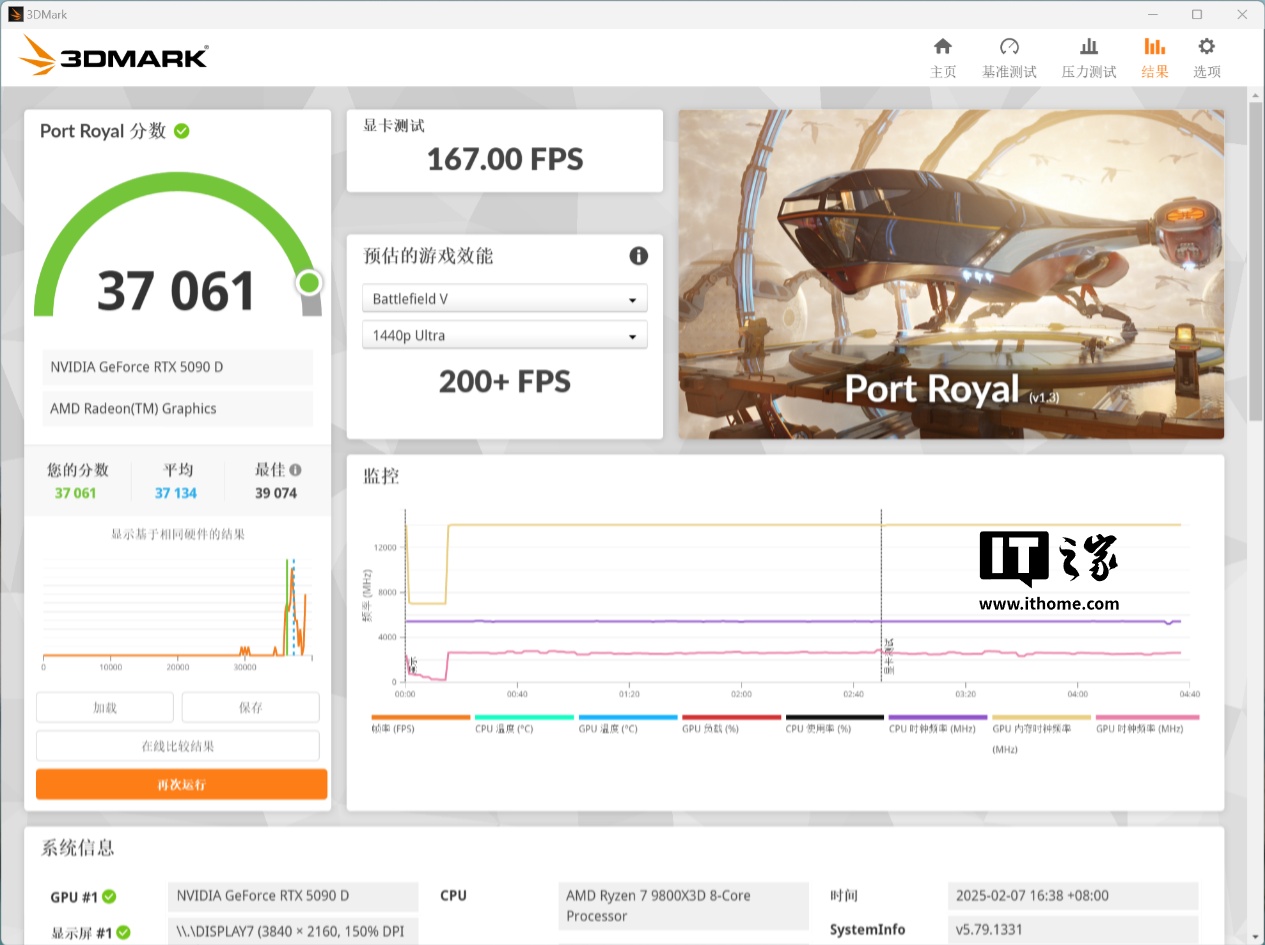Screen dimensions: 1265x945
Task: Expand the Battlefield V game dropdown
Action: pos(504,299)
